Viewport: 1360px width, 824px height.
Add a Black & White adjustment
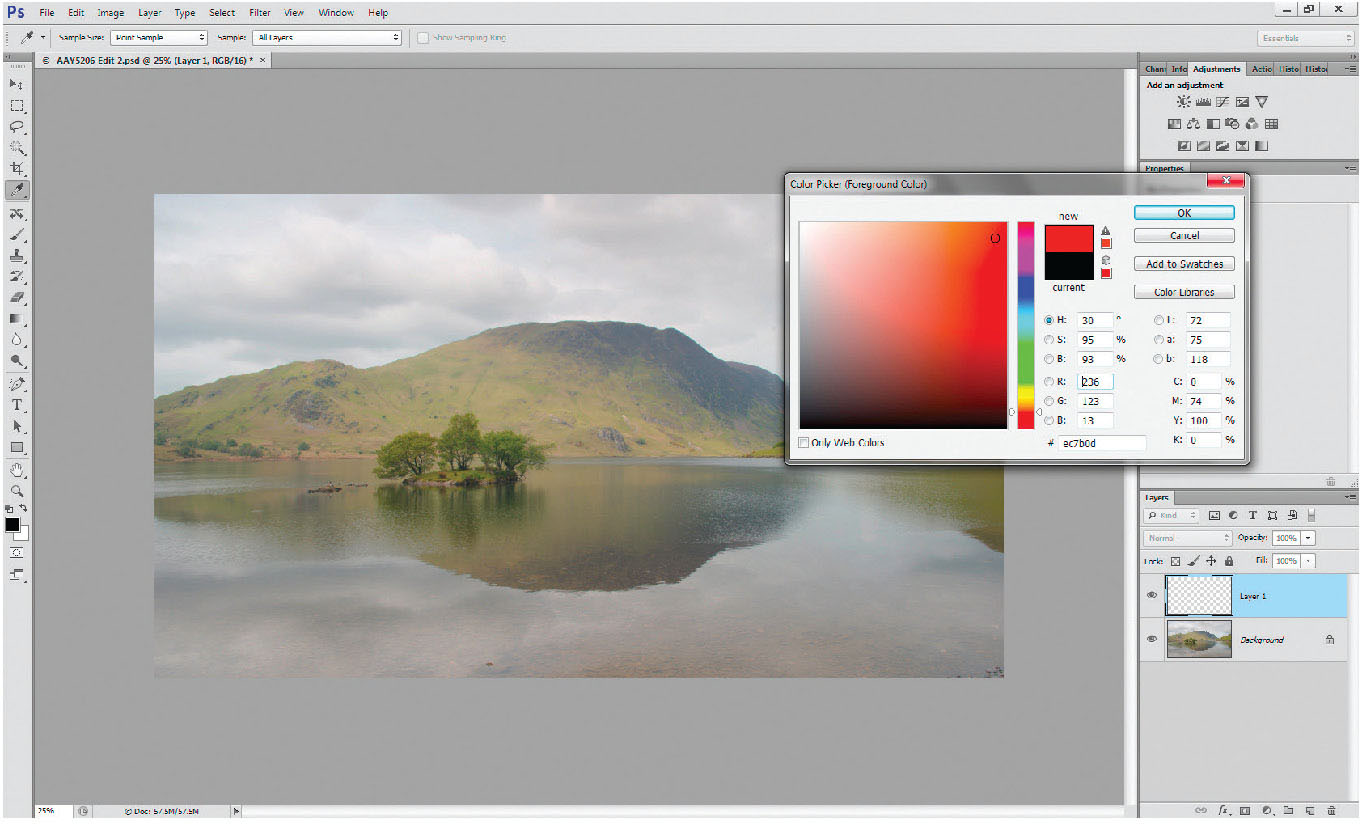(1213, 124)
